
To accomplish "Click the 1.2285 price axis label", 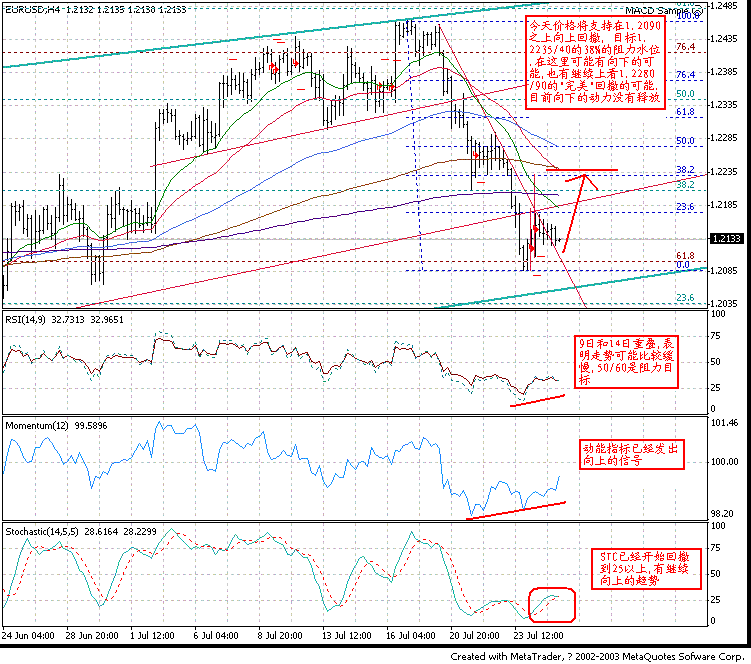I will 724,138.
